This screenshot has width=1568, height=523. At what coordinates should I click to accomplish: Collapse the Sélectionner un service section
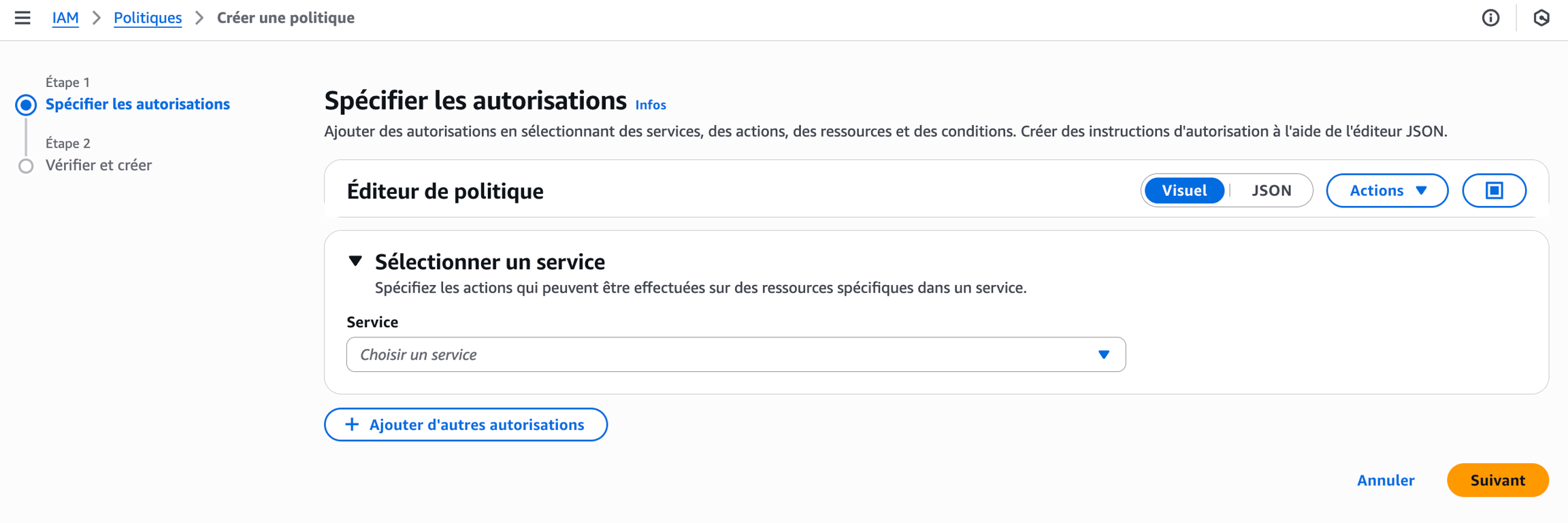(x=355, y=261)
